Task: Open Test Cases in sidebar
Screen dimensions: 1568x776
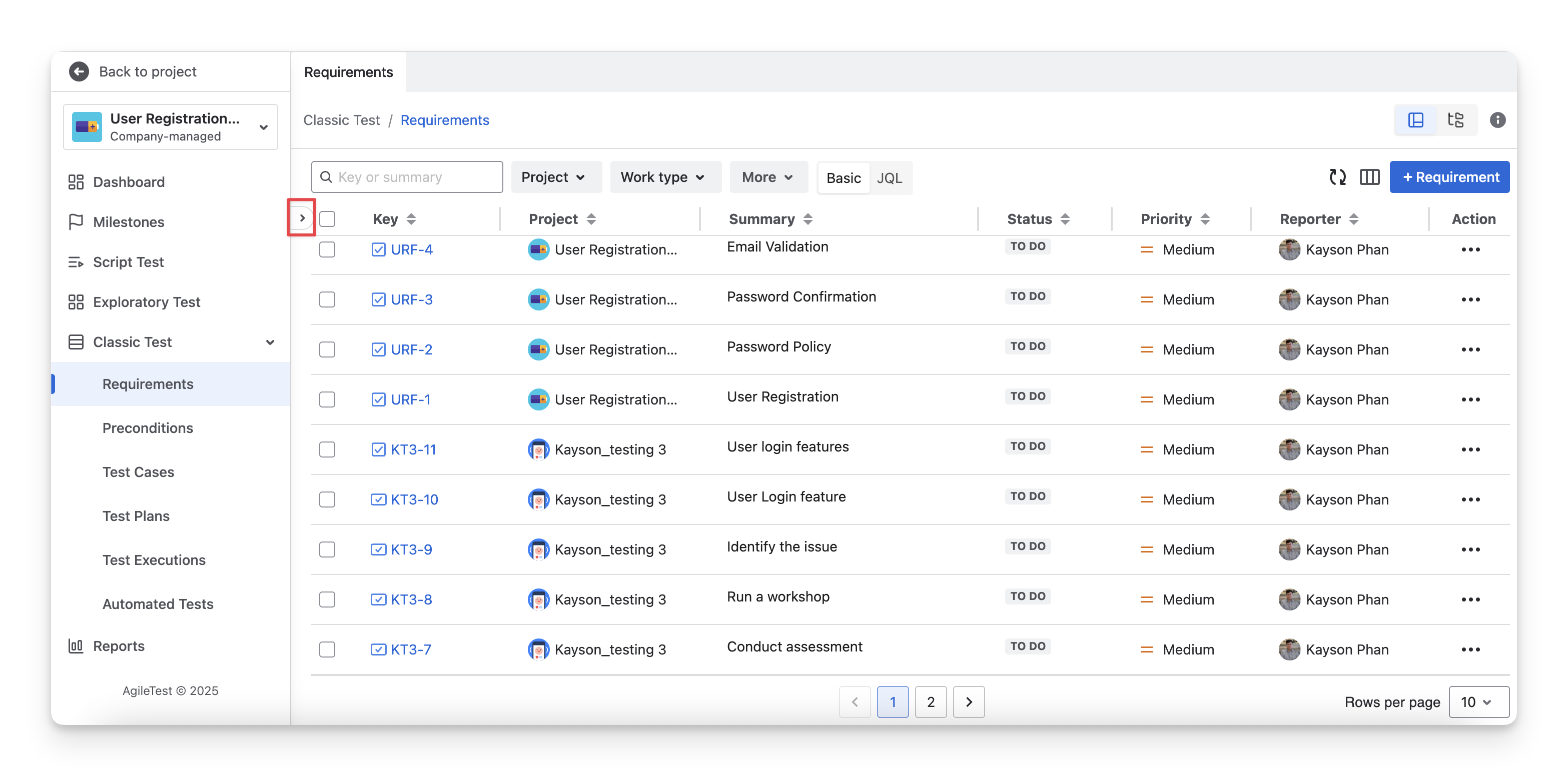Action: pos(138,472)
